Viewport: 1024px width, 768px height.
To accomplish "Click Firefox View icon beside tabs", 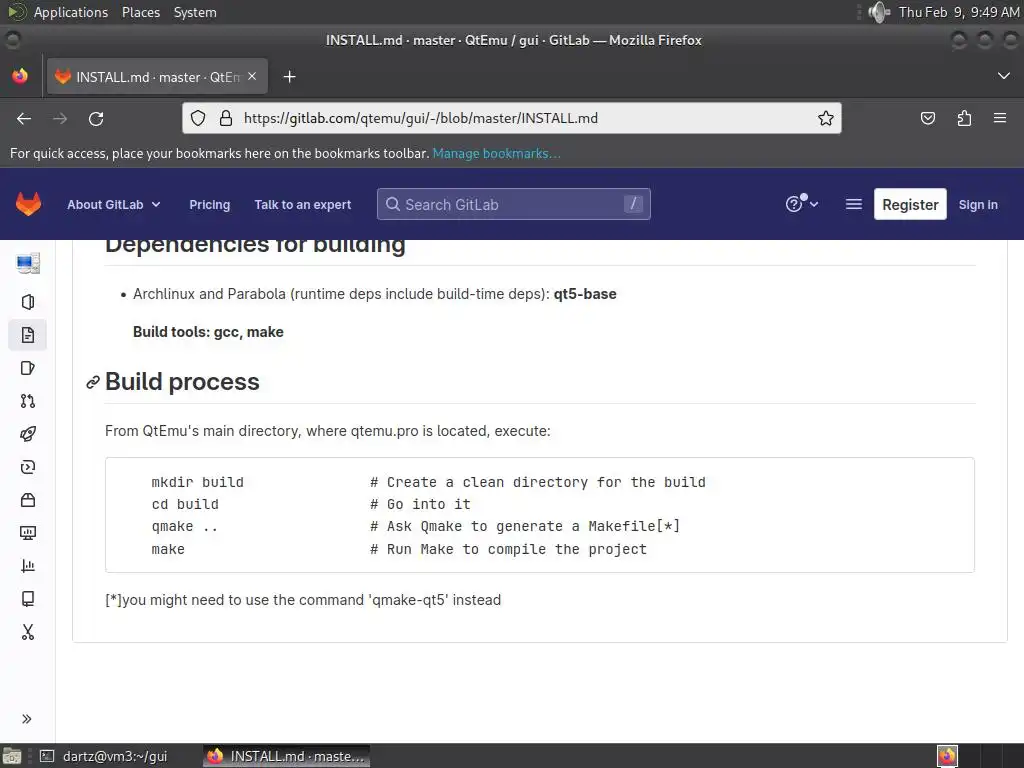I will point(20,76).
